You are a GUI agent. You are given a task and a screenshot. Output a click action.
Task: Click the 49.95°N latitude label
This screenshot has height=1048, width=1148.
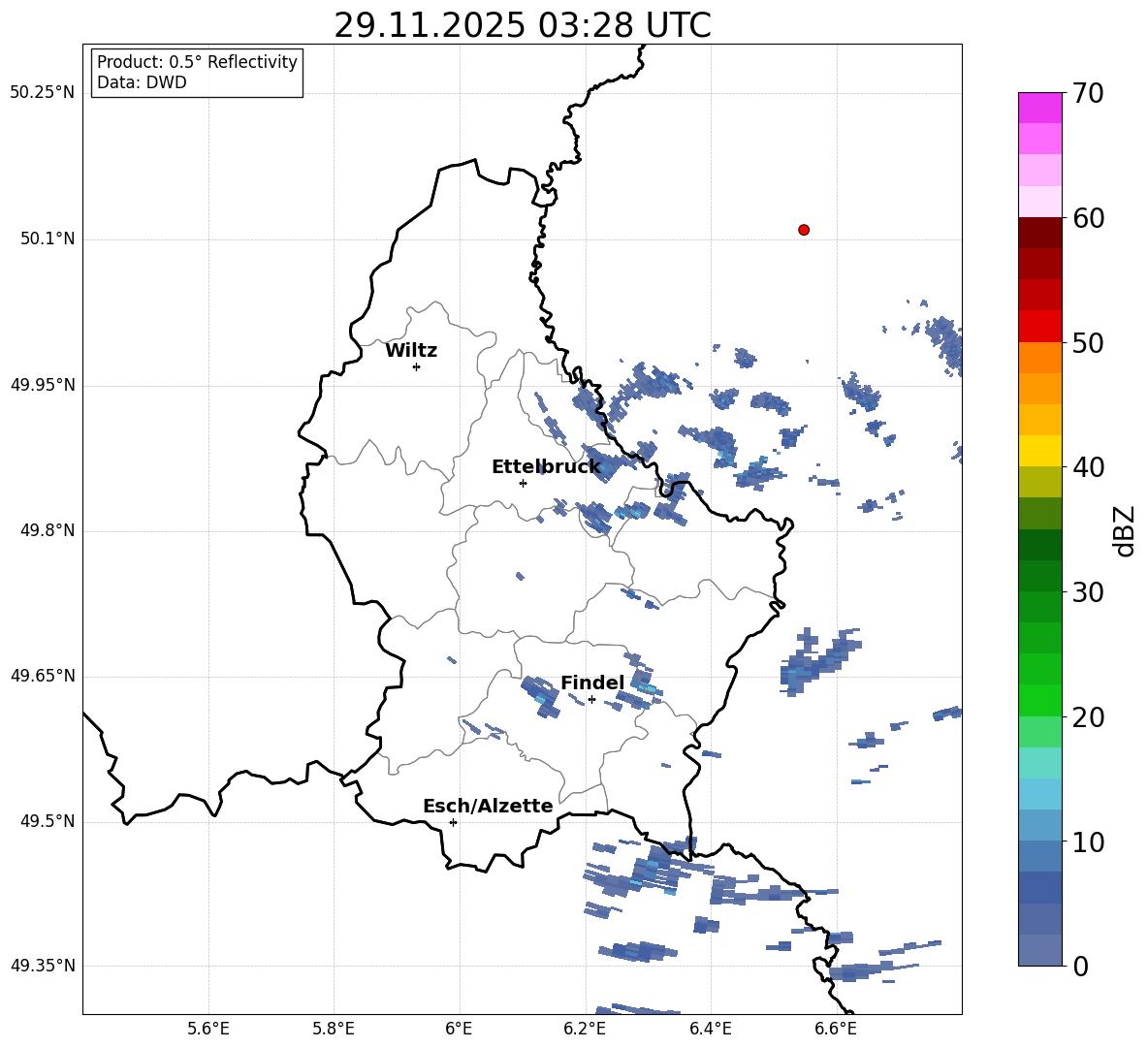(x=43, y=385)
